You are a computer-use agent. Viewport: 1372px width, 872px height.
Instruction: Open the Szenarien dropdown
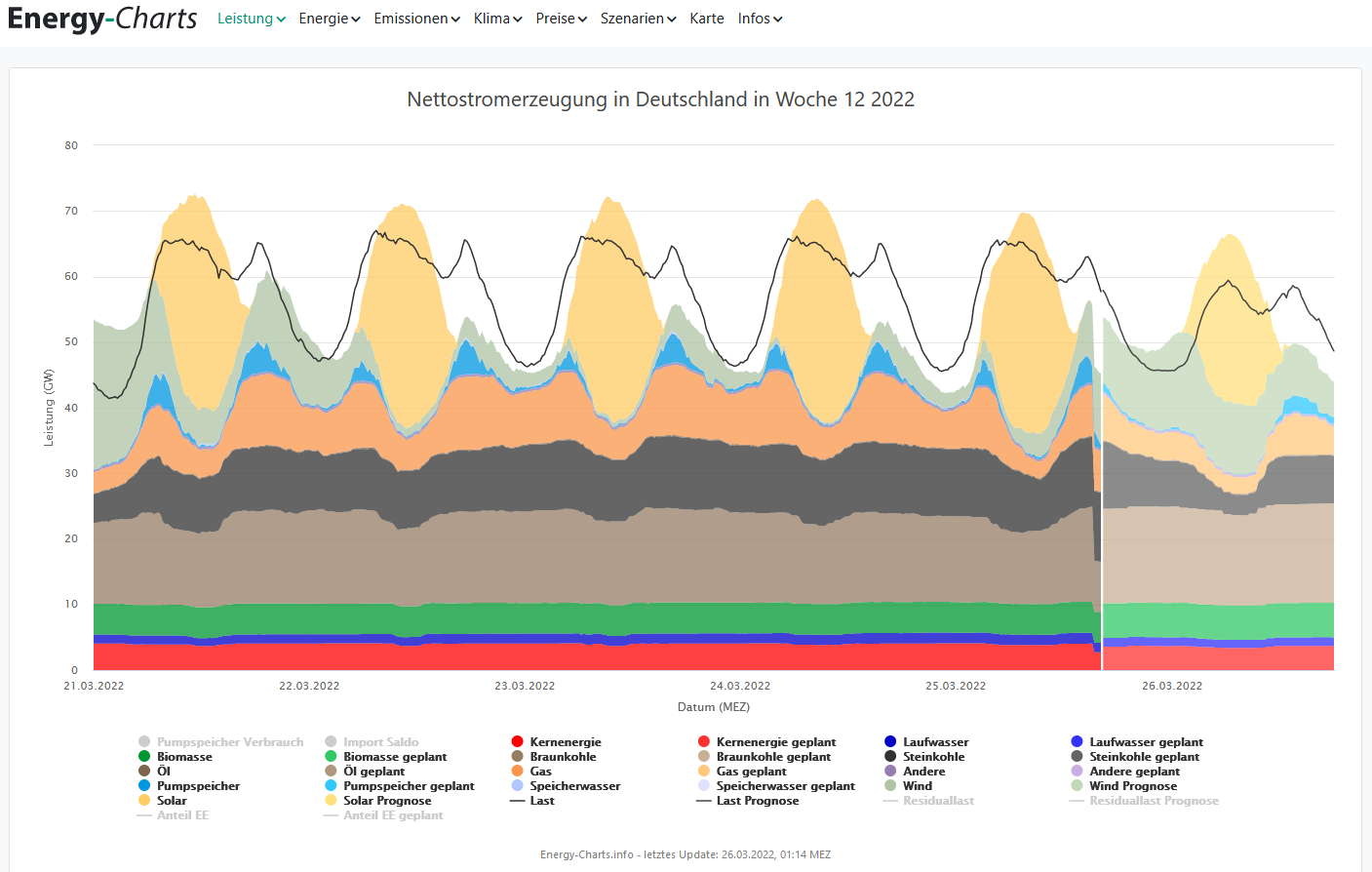click(638, 19)
